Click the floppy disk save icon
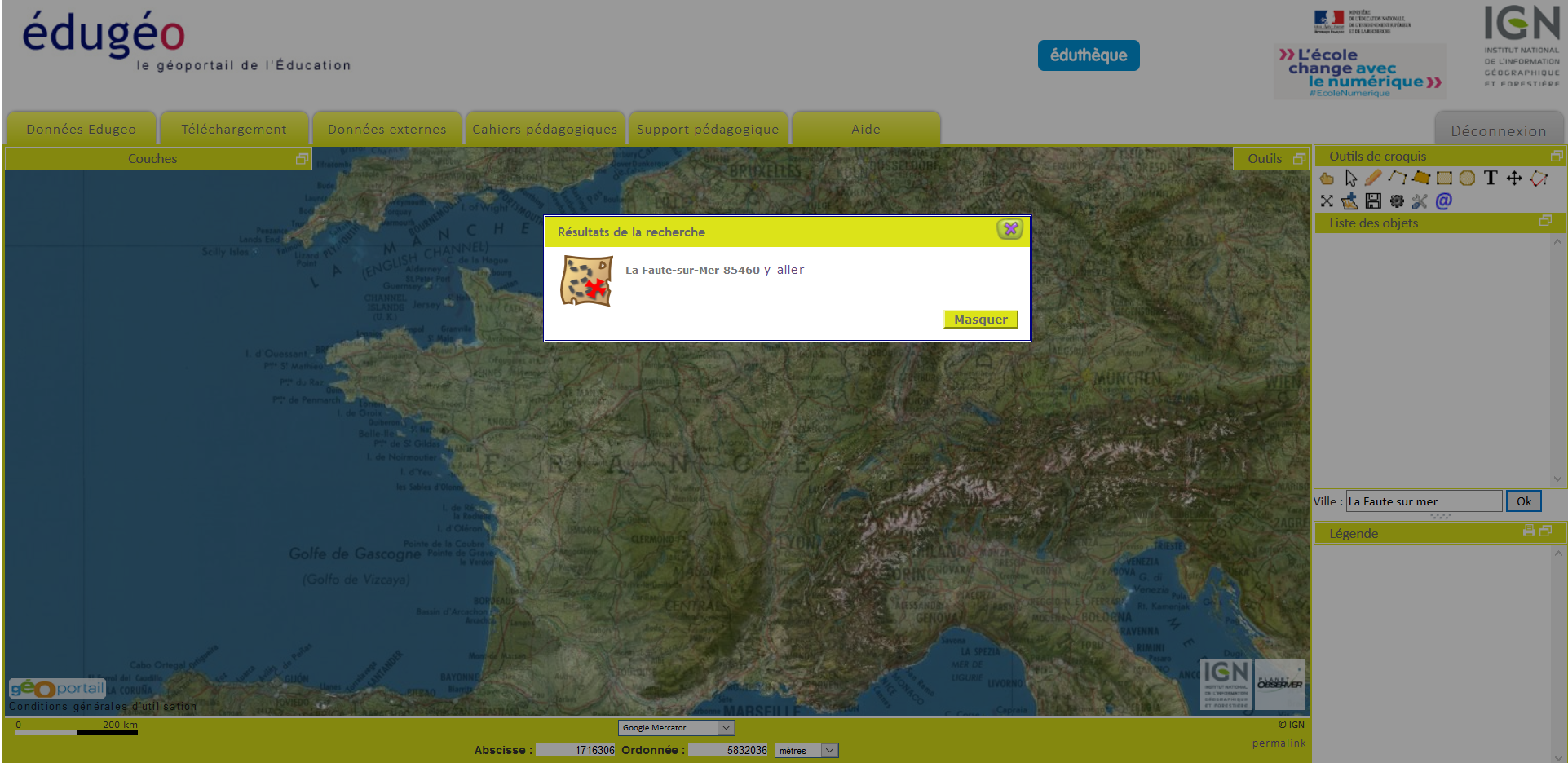This screenshot has width=1568, height=763. pyautogui.click(x=1373, y=201)
